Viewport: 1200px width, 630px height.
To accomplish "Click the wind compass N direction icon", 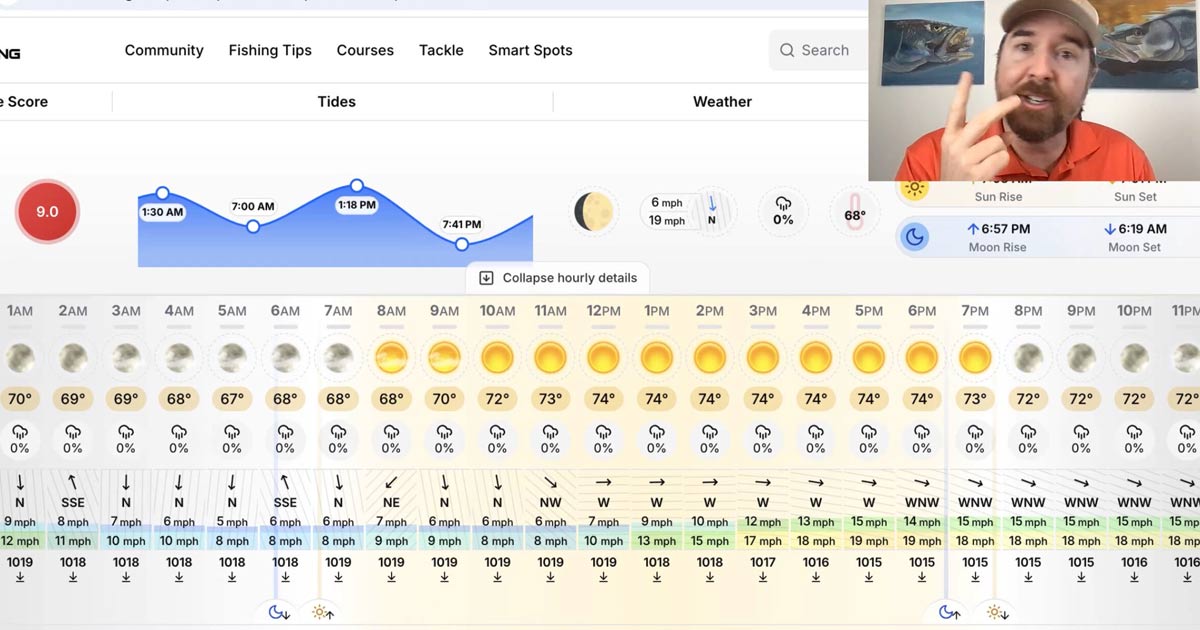I will pos(712,211).
